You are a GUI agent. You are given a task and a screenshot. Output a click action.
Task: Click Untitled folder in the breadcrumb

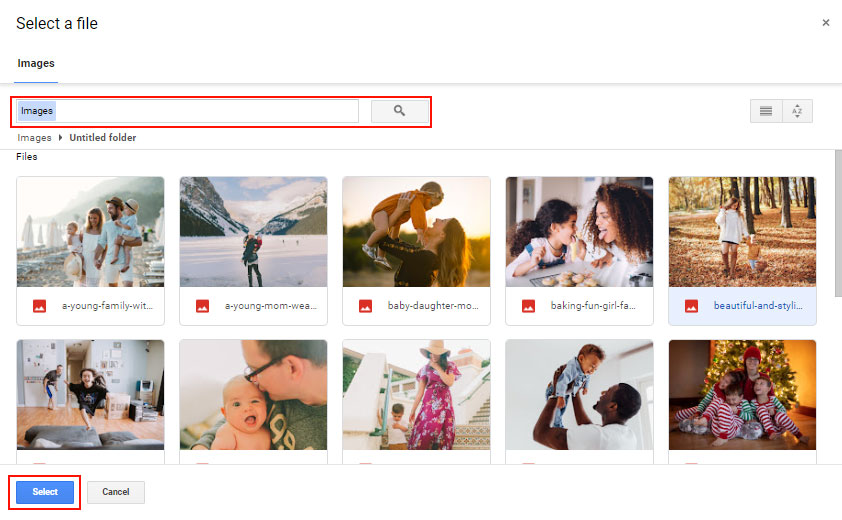103,138
